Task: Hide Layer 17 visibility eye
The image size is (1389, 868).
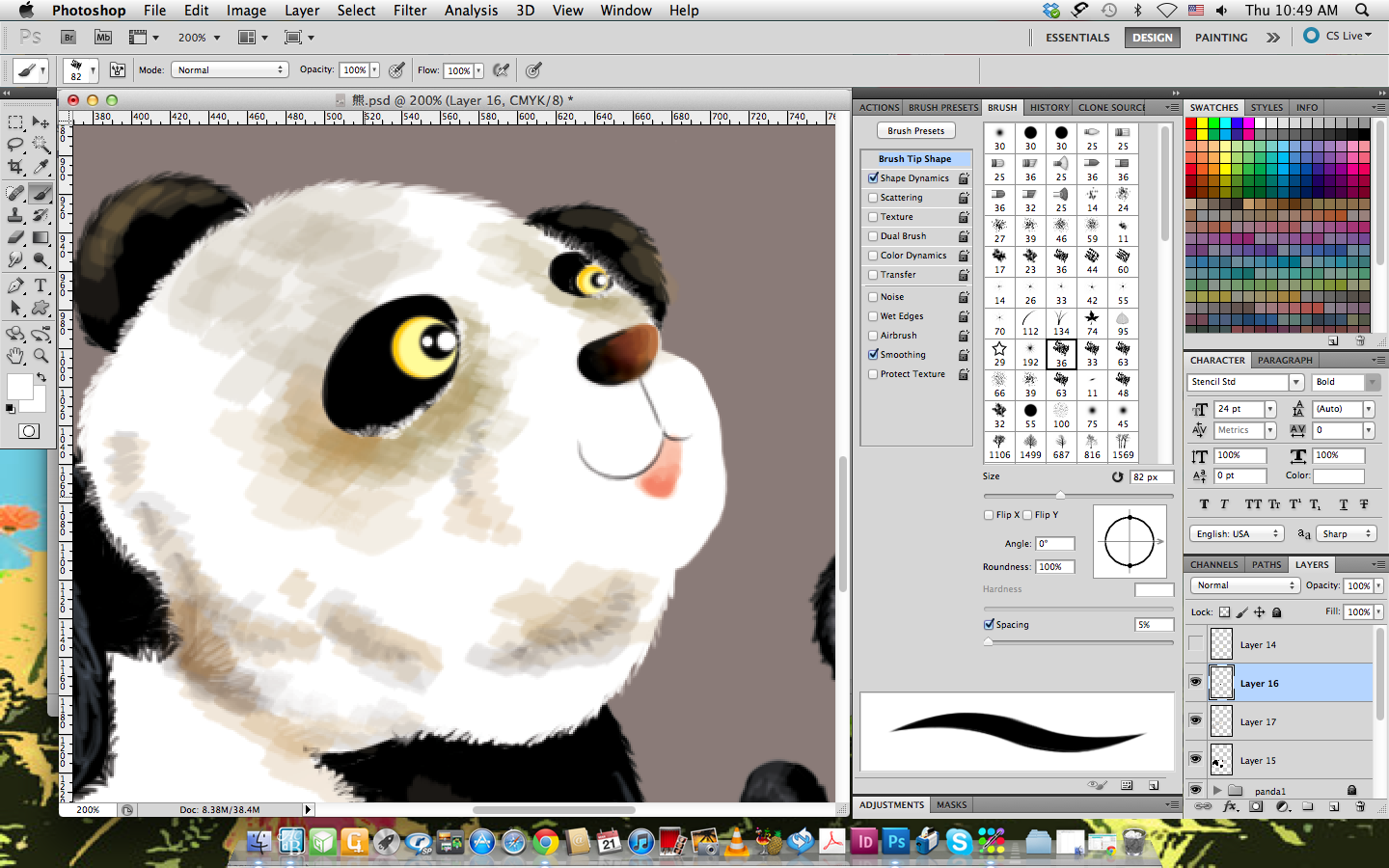Action: click(1196, 721)
